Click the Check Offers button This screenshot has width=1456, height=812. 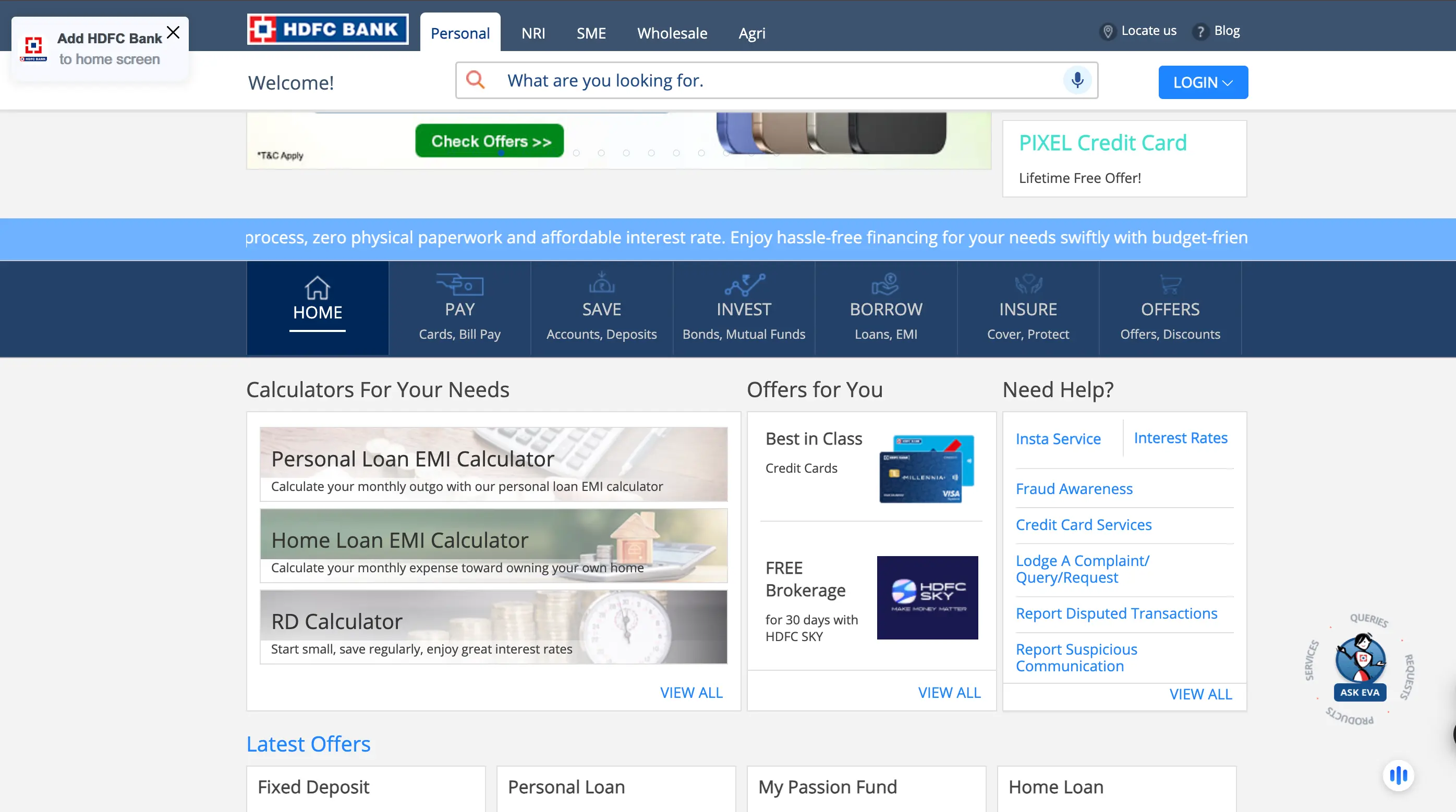489,141
